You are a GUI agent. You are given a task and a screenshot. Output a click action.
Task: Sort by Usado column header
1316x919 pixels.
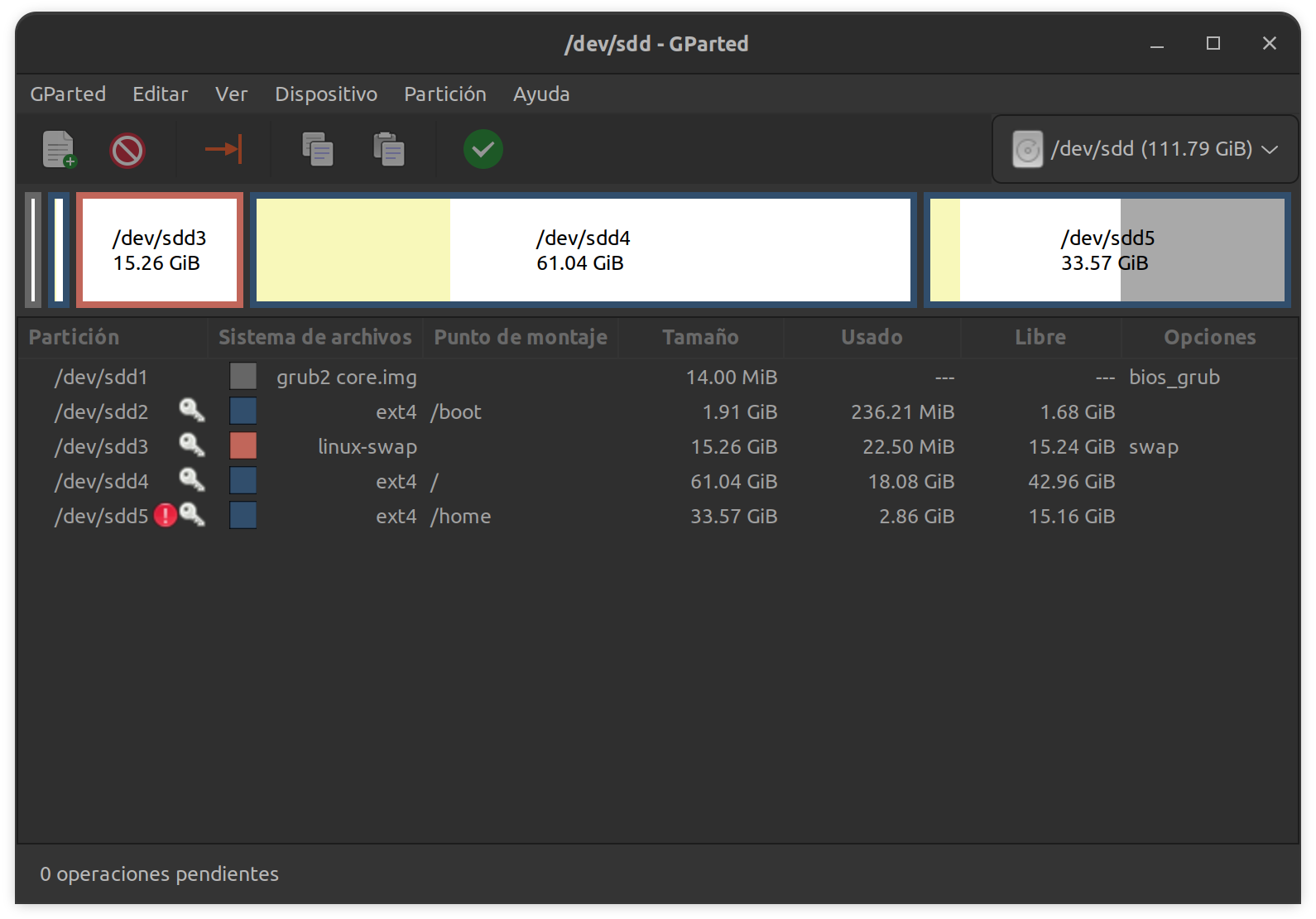(872, 337)
